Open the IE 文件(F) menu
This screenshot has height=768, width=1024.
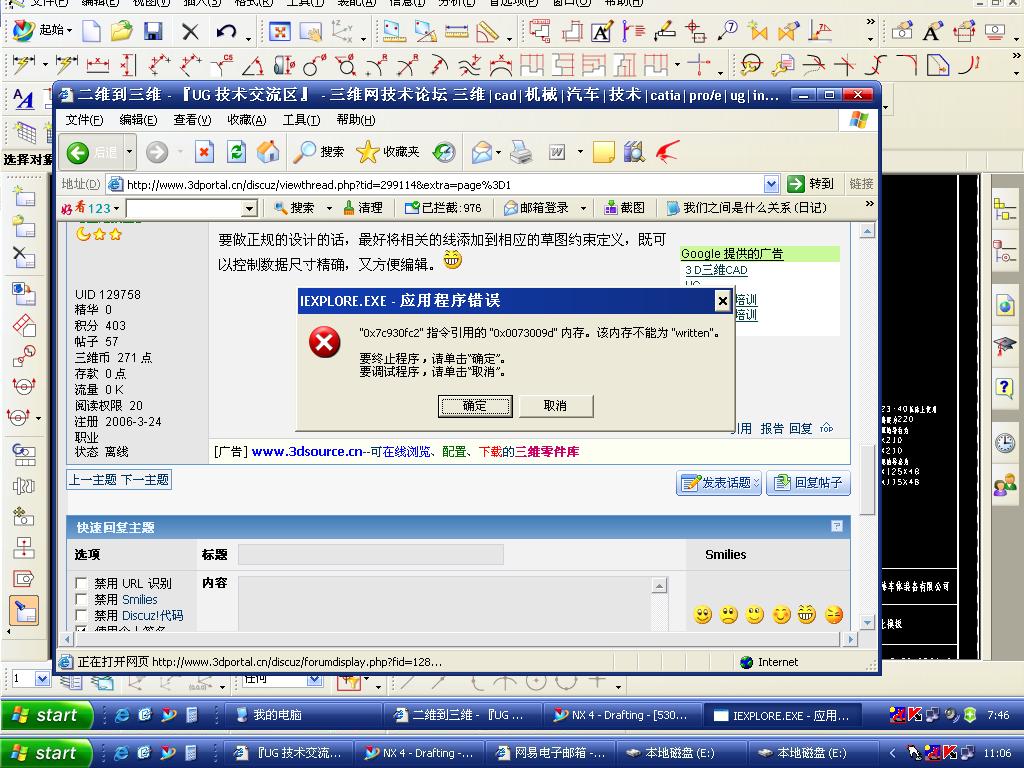pos(84,120)
